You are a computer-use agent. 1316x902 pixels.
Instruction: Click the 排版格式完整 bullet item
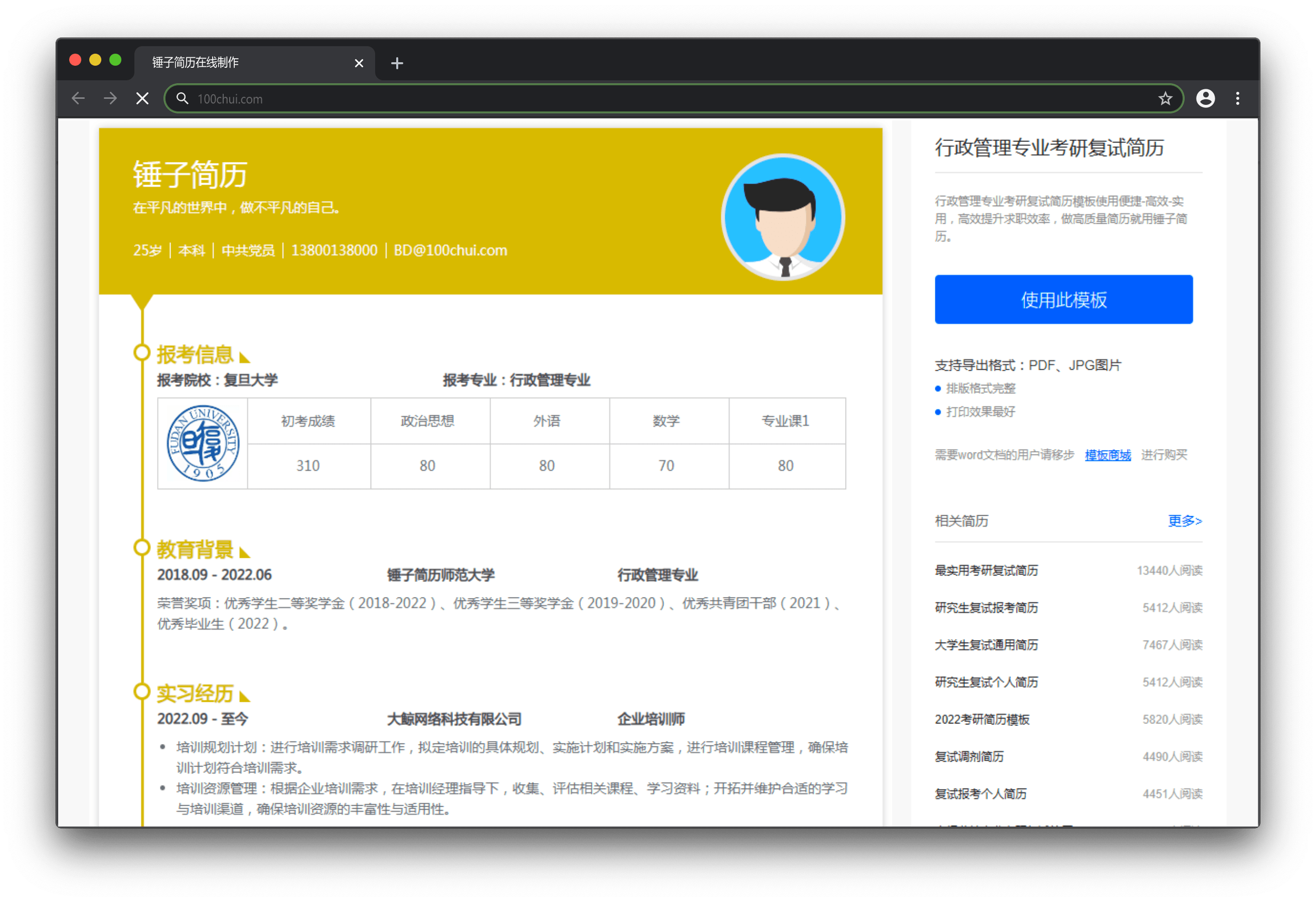pos(981,388)
